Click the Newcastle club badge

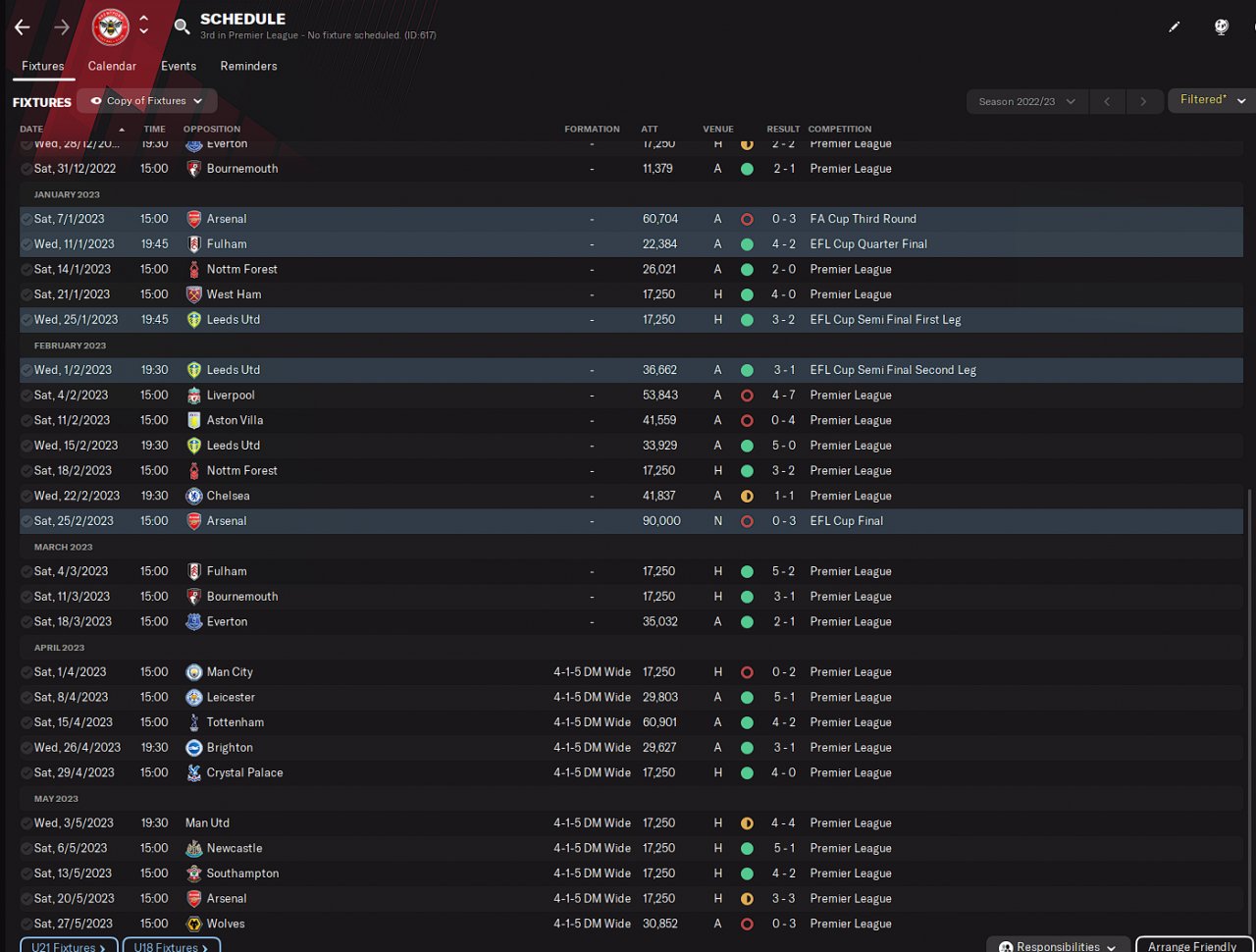tap(194, 849)
